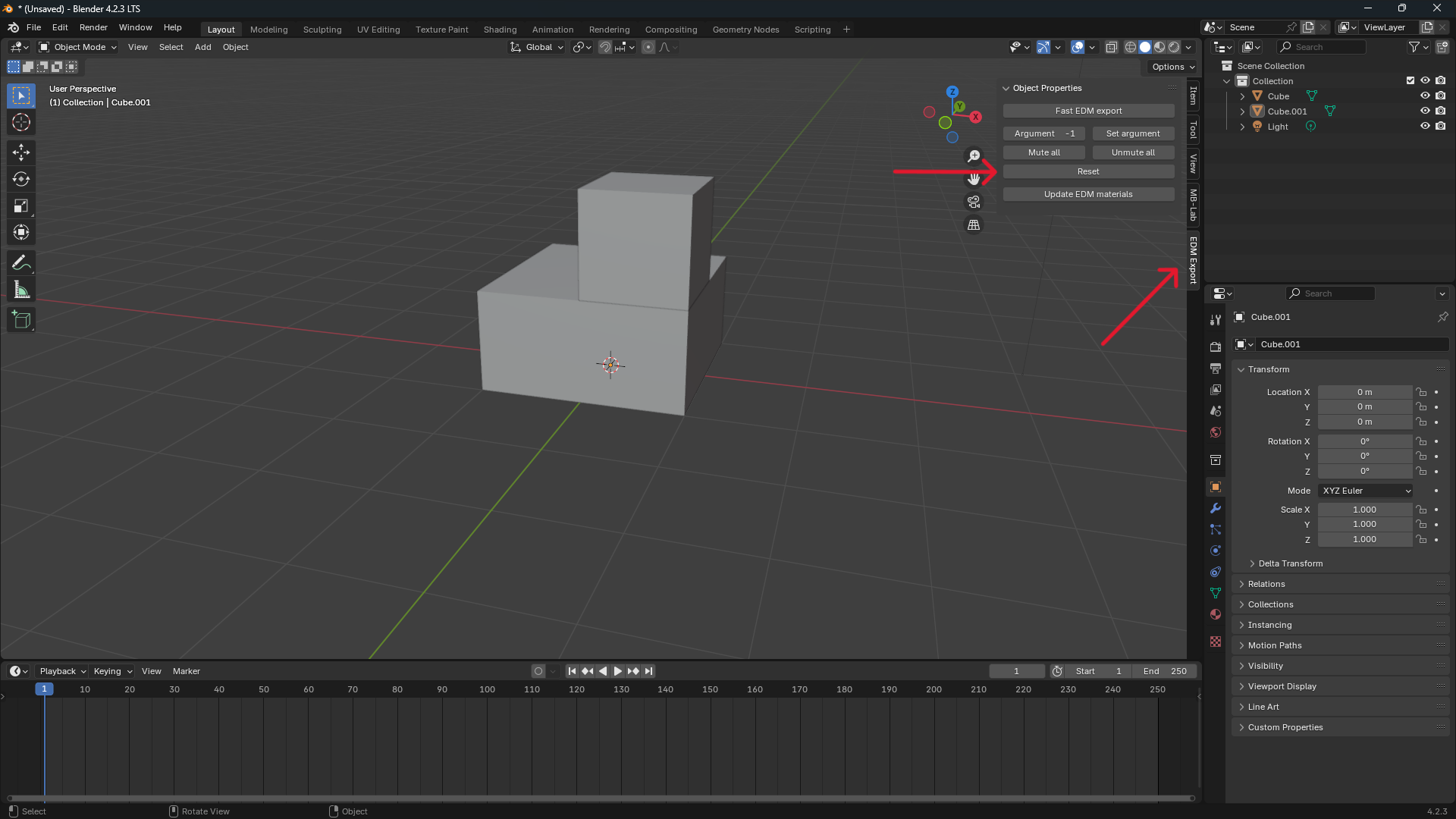
Task: Click the Set argument button
Action: coord(1133,133)
